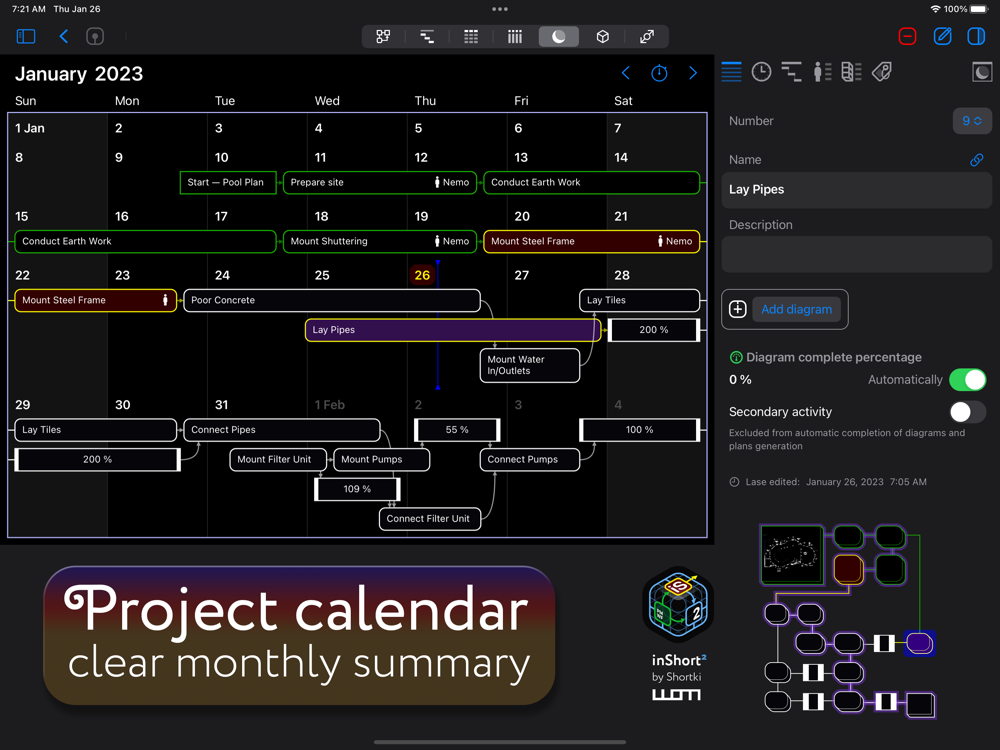Tap the 55 % progress box
This screenshot has width=1000, height=750.
(457, 429)
